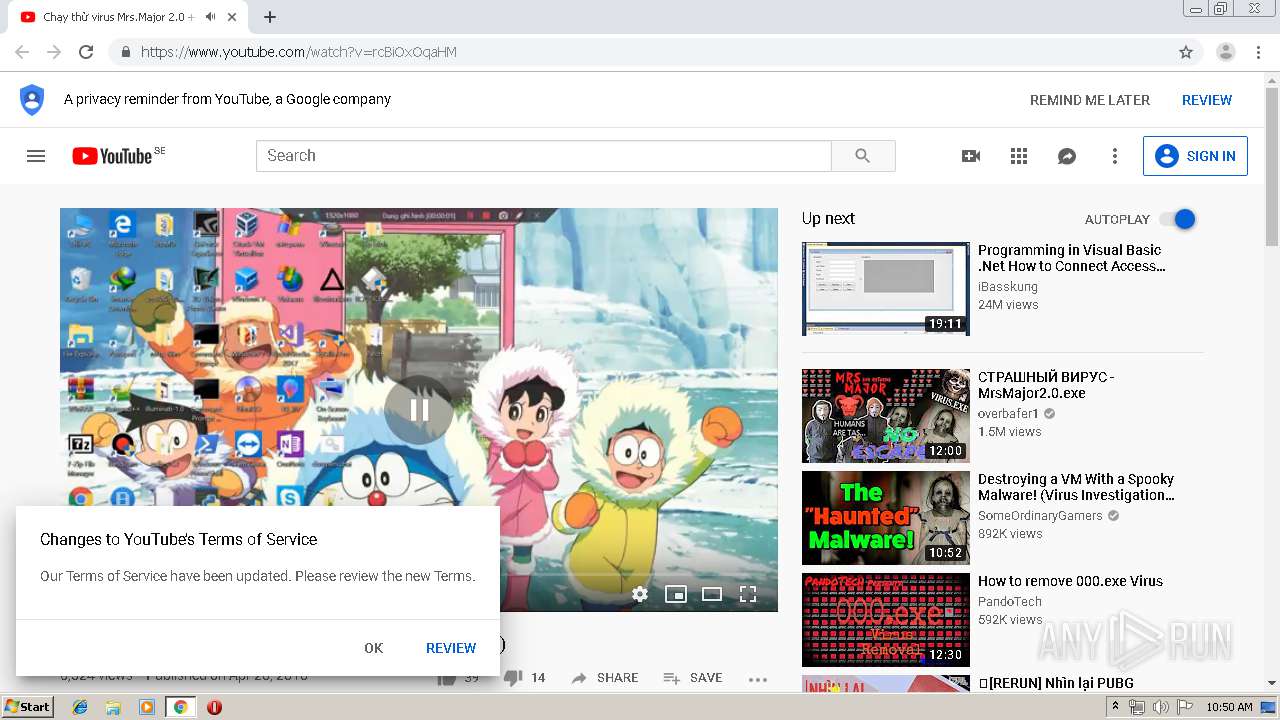The height and width of the screenshot is (720, 1280).
Task: Mute the tab via speaker icon
Action: (x=211, y=17)
